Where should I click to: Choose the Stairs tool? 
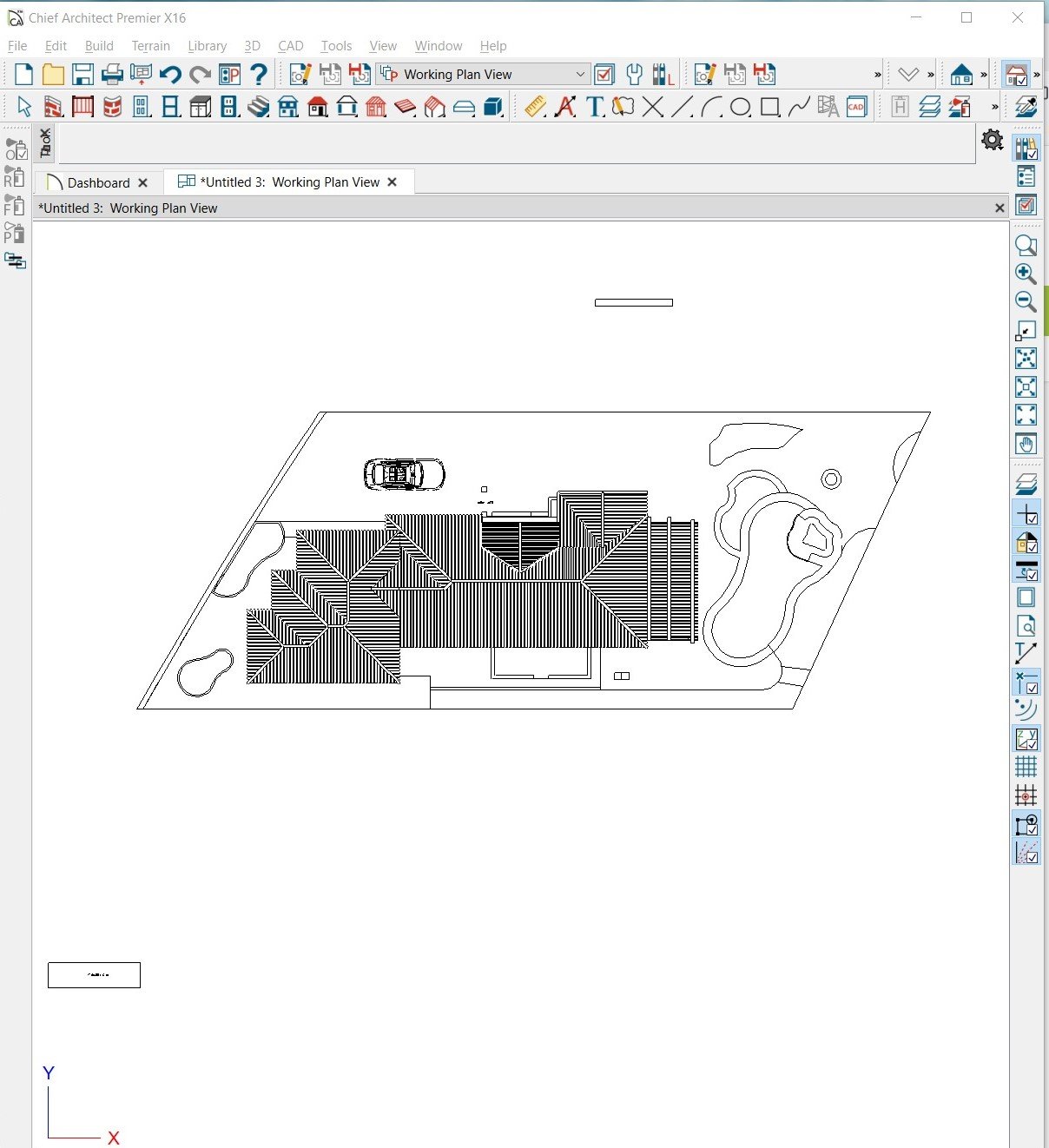pos(258,107)
